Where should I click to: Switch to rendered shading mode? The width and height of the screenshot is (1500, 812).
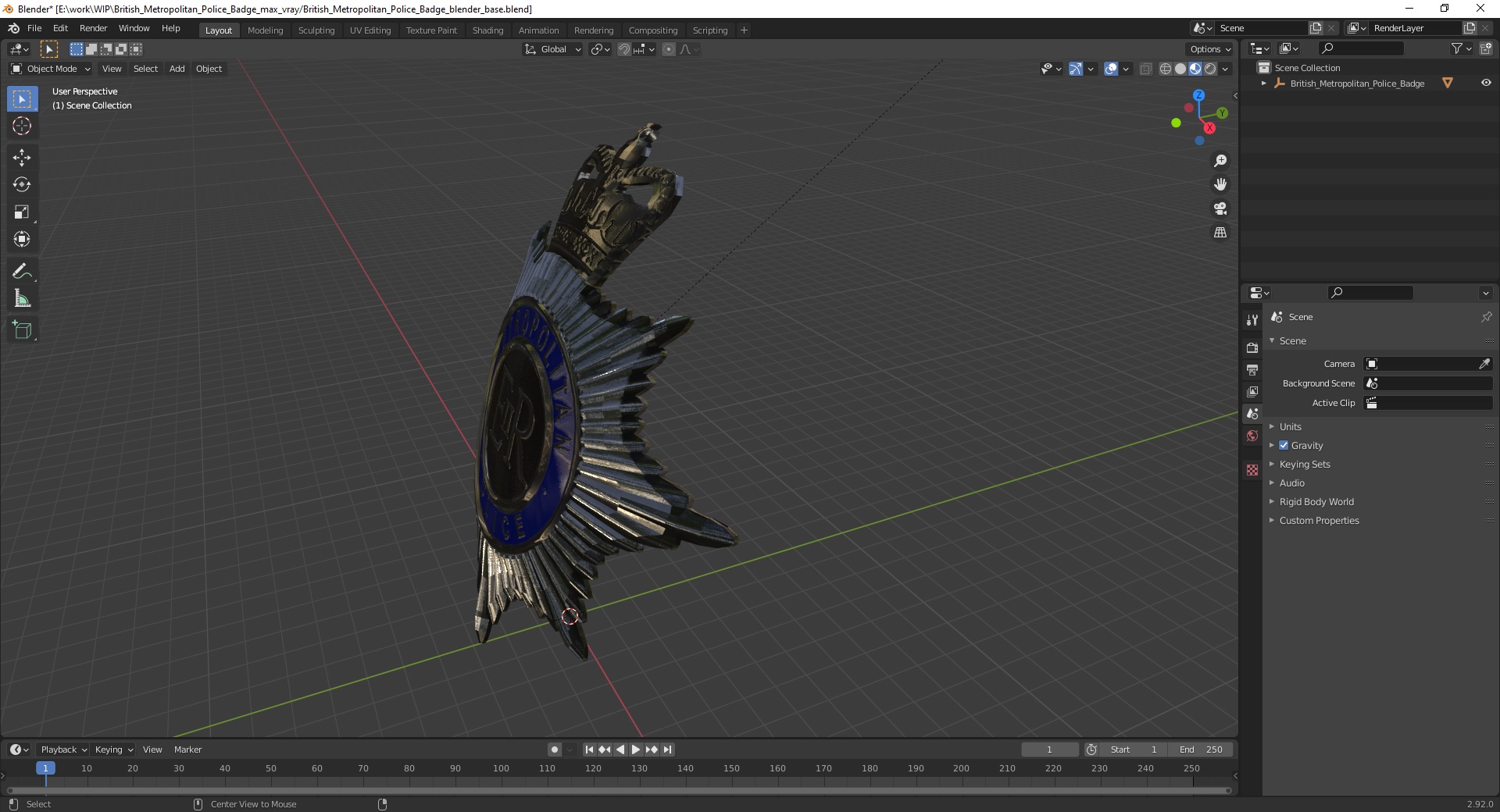(x=1210, y=69)
